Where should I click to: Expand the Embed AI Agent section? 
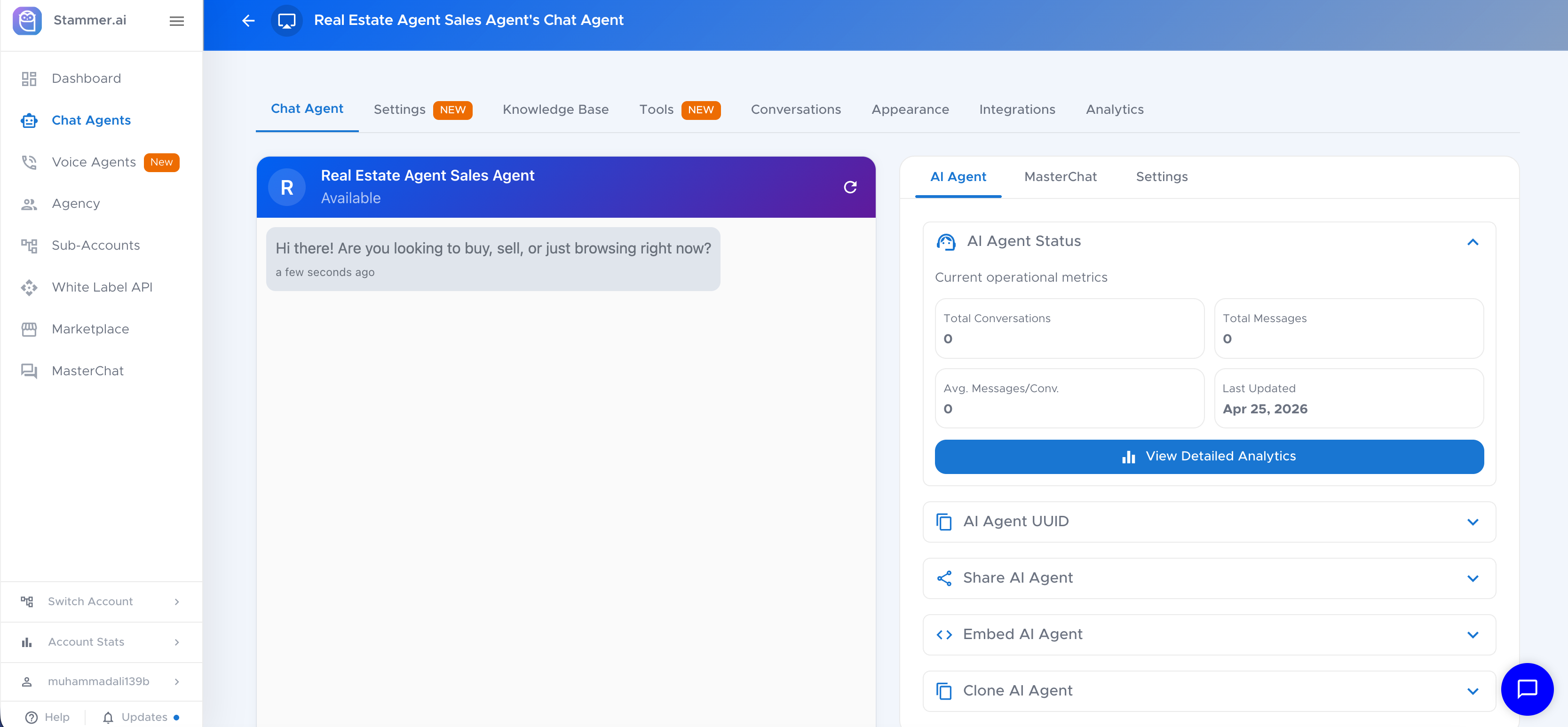point(1472,634)
